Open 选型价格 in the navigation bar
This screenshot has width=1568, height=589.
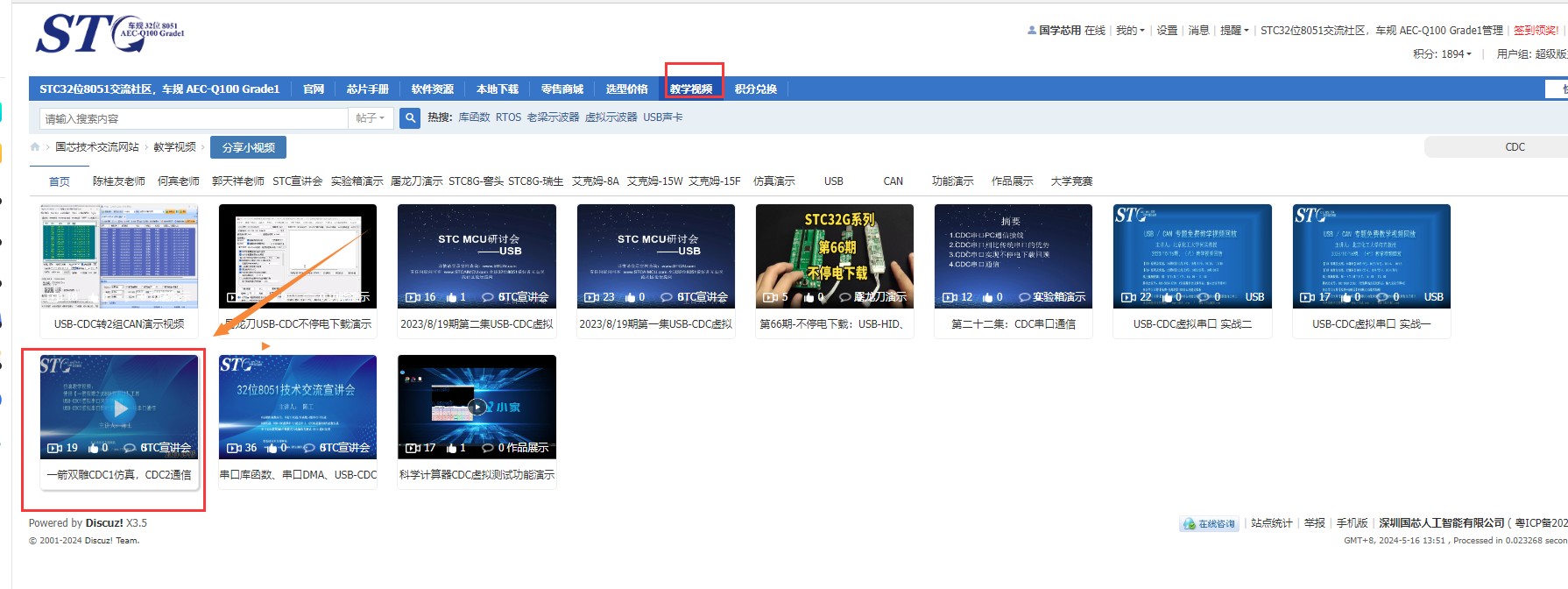click(x=627, y=89)
